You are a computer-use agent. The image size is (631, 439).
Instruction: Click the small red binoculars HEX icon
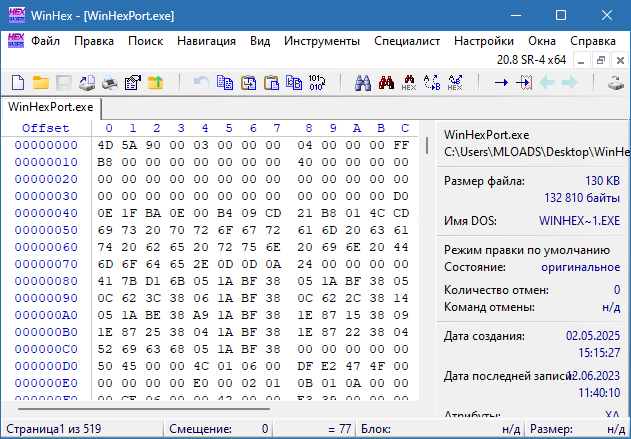point(409,82)
